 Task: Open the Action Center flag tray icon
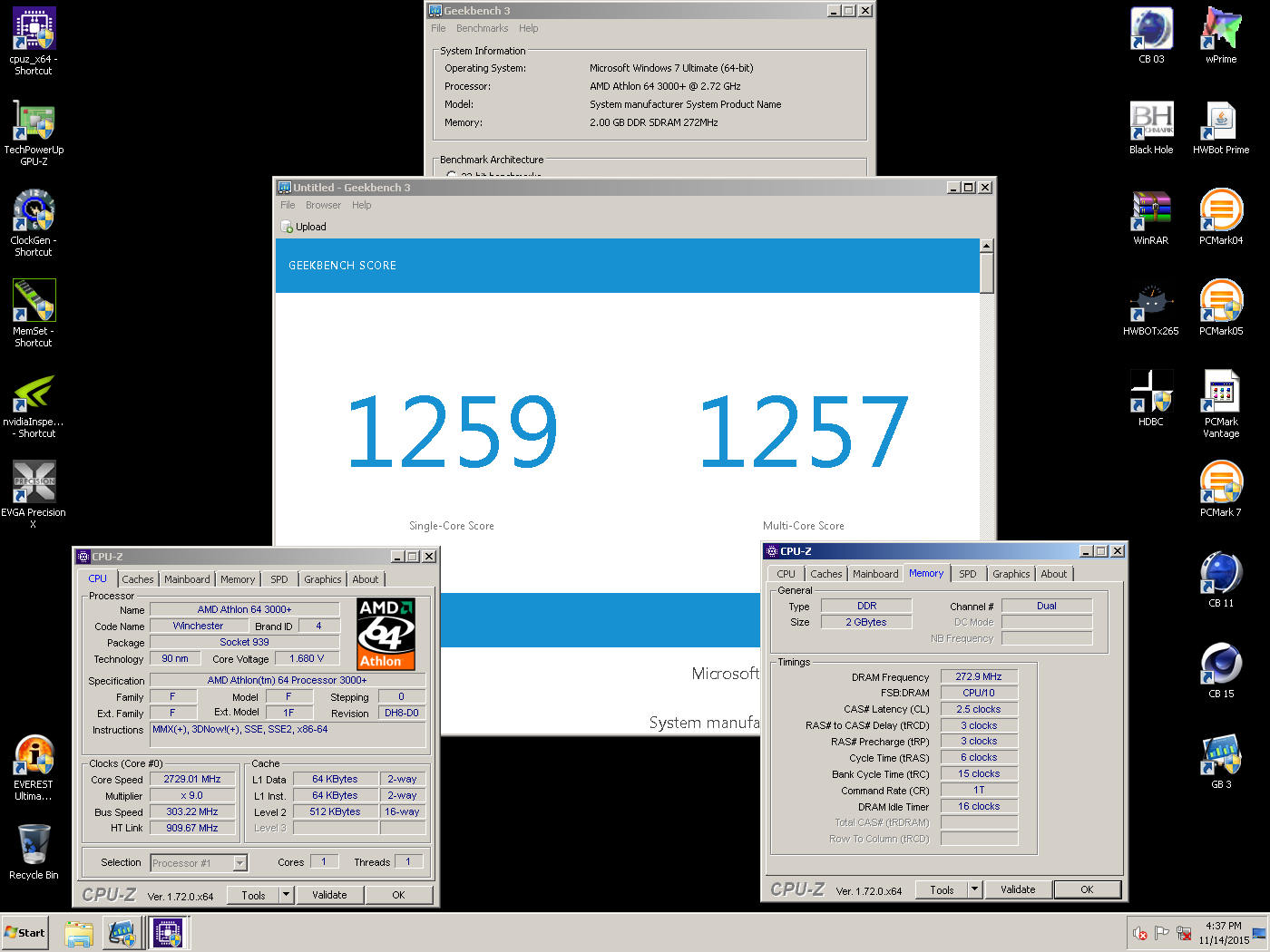tap(1162, 933)
